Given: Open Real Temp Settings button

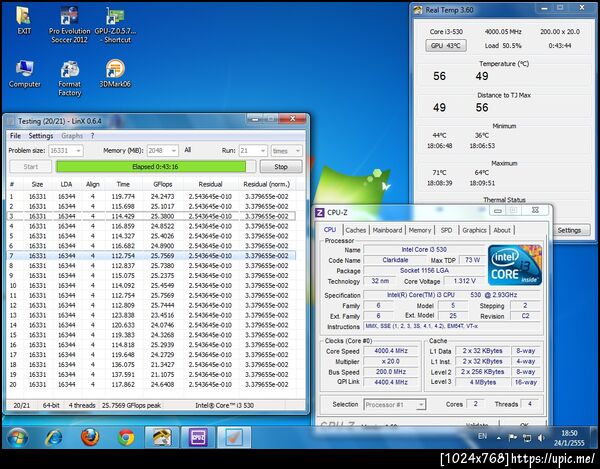Looking at the screenshot, I should point(569,230).
